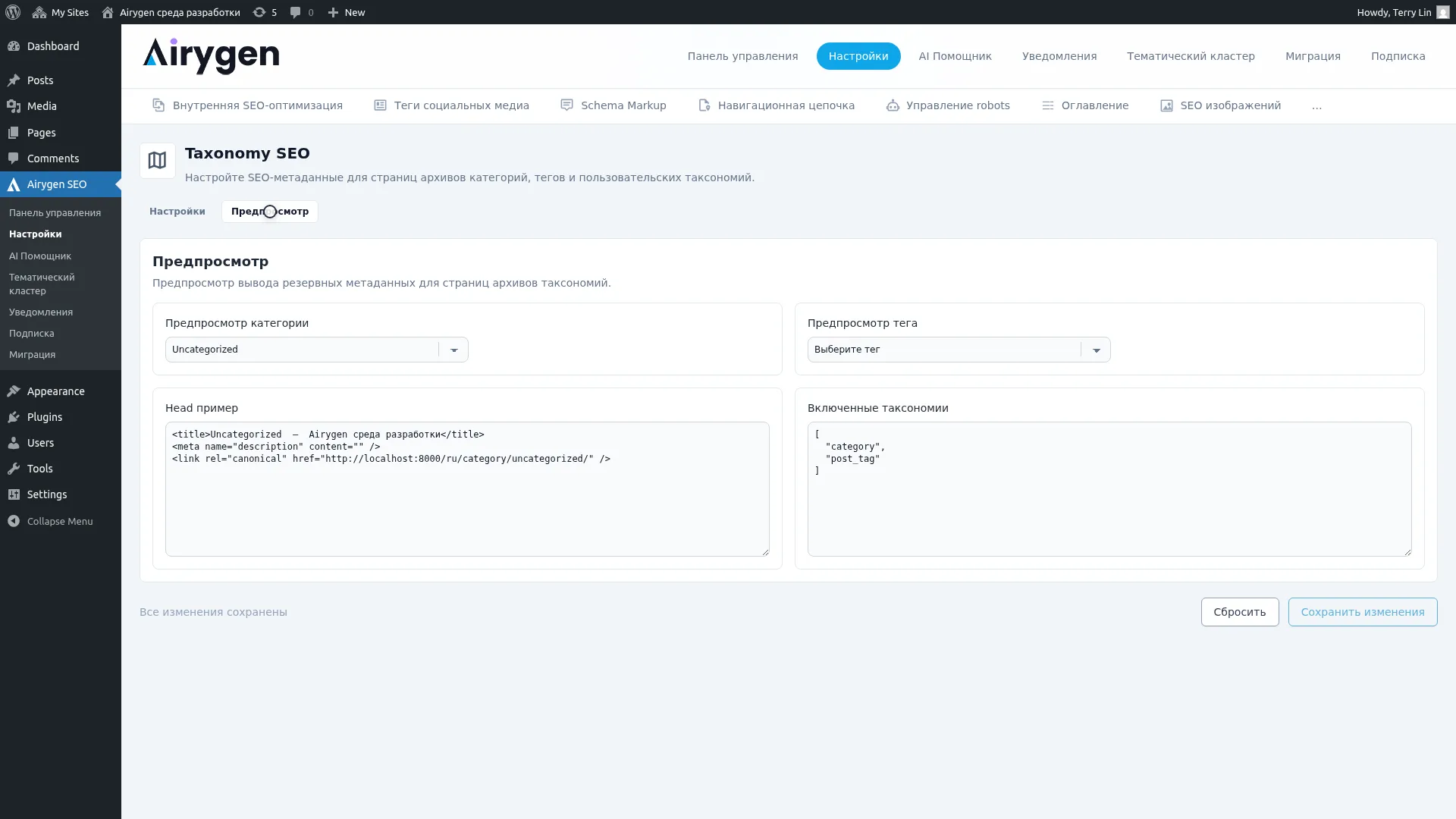Open Внутренняя SEO-оптимизация section link
Image resolution: width=1456 pixels, height=819 pixels.
(247, 105)
